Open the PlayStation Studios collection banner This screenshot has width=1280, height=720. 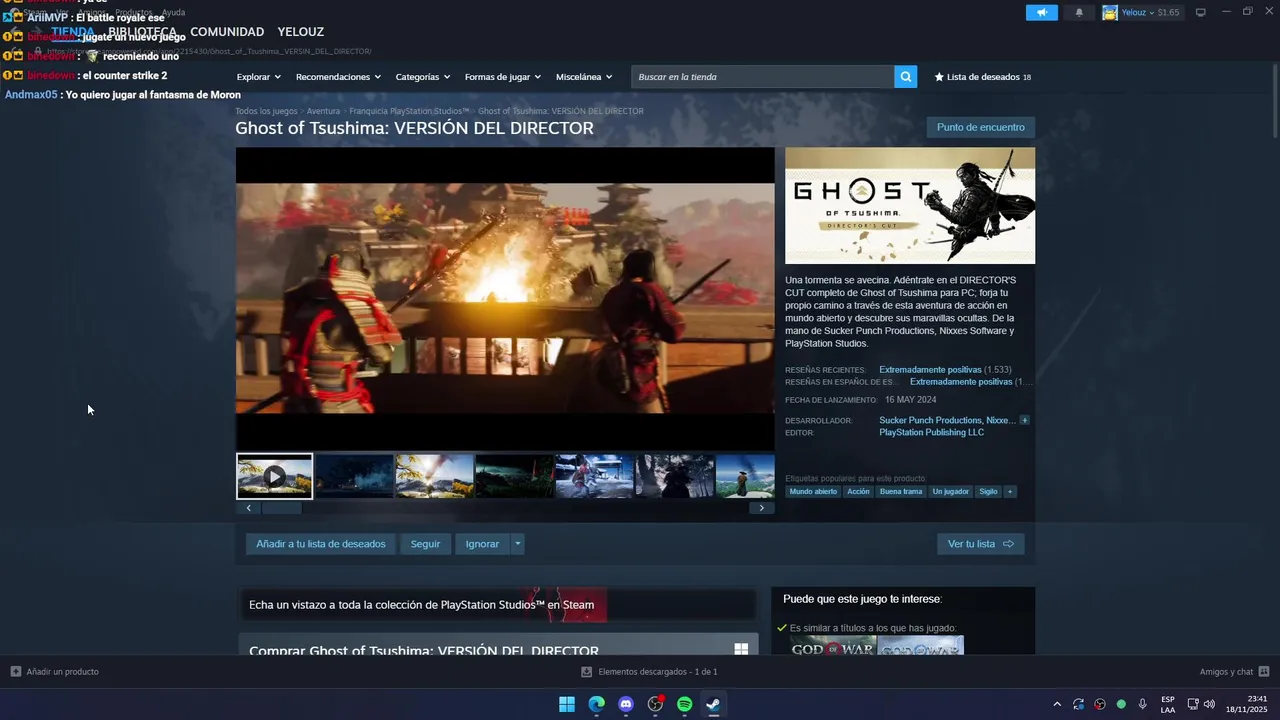click(498, 604)
